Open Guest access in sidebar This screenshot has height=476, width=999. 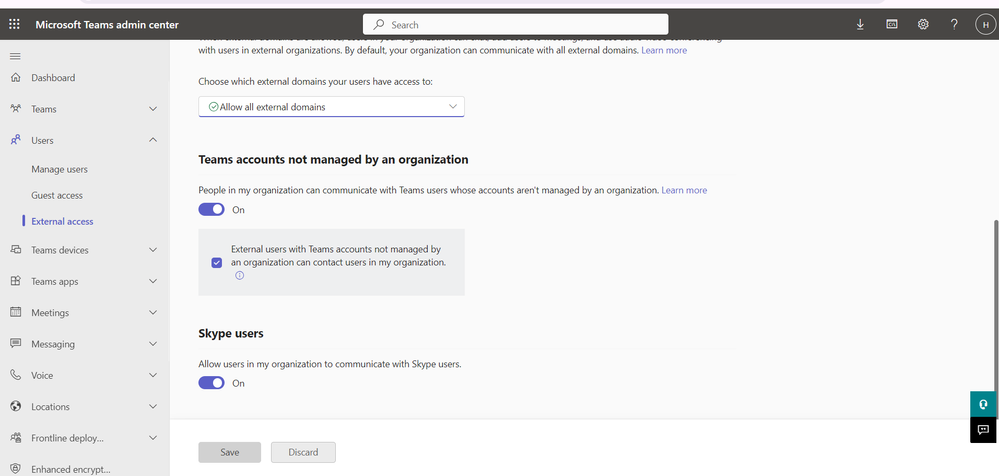click(57, 196)
